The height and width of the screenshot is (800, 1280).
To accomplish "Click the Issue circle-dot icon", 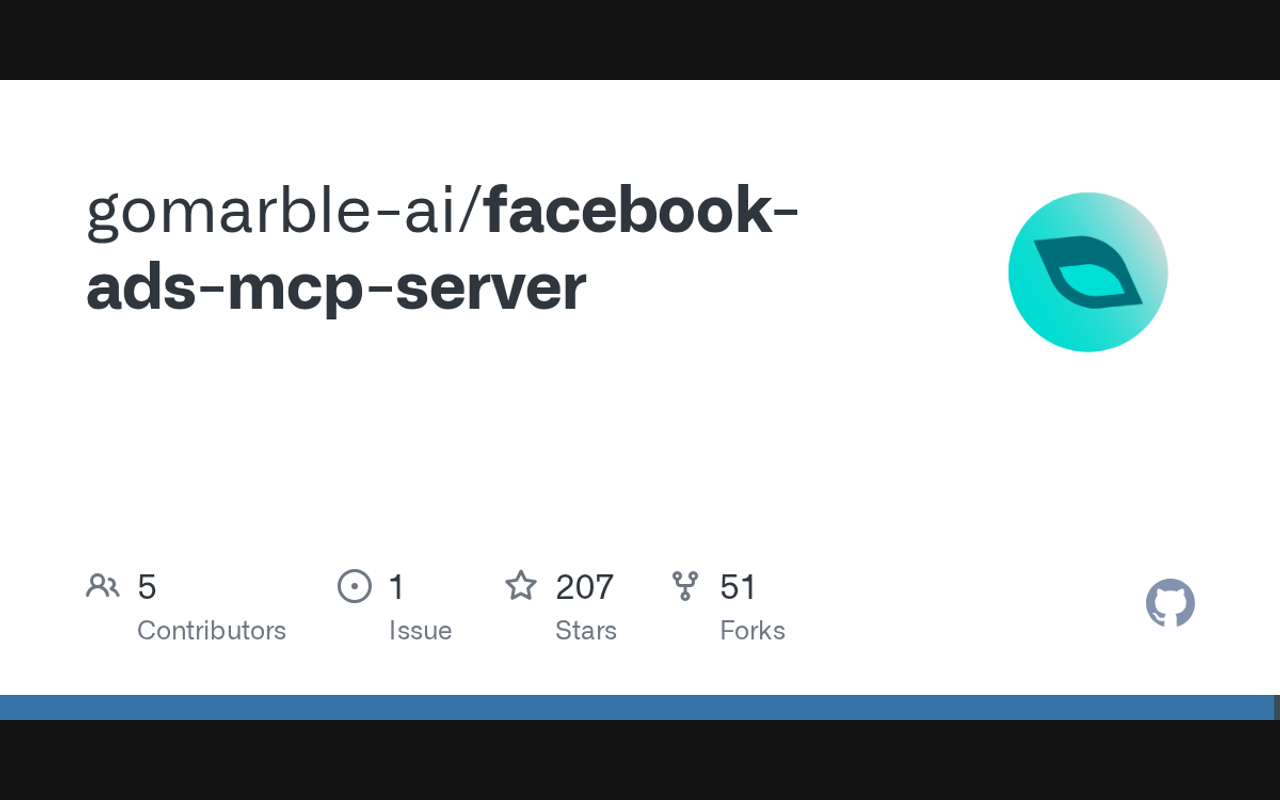I will click(x=354, y=586).
